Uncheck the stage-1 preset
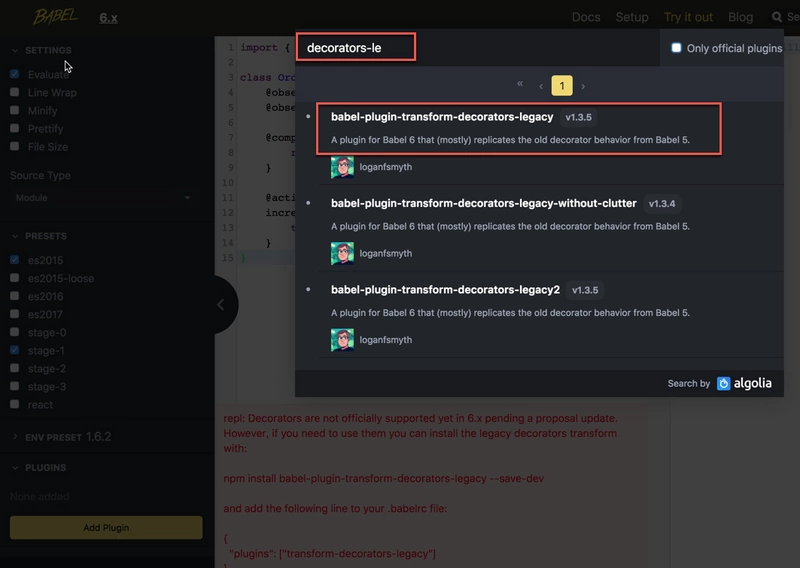 (15, 350)
